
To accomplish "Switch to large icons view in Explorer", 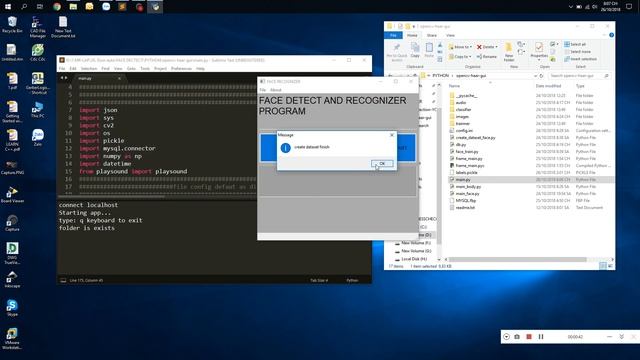I will 610,266.
